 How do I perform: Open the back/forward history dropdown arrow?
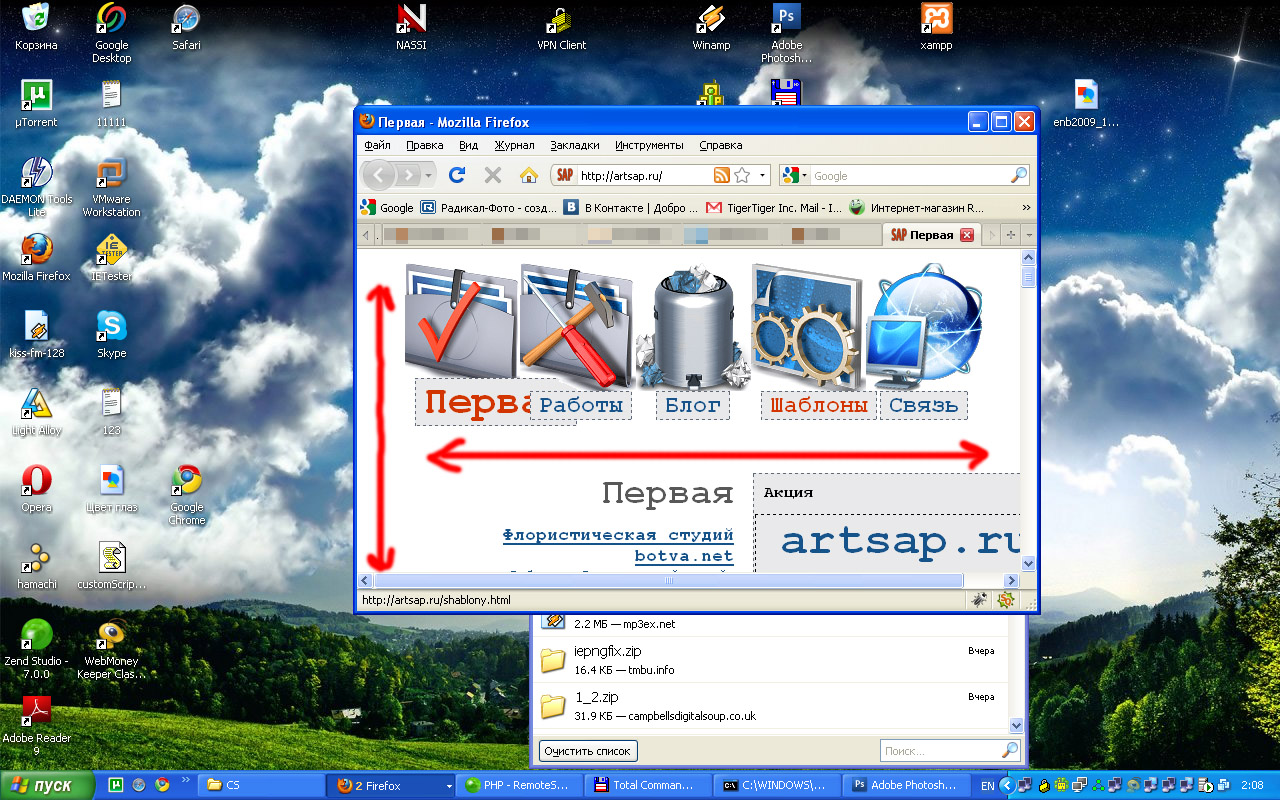pos(429,175)
